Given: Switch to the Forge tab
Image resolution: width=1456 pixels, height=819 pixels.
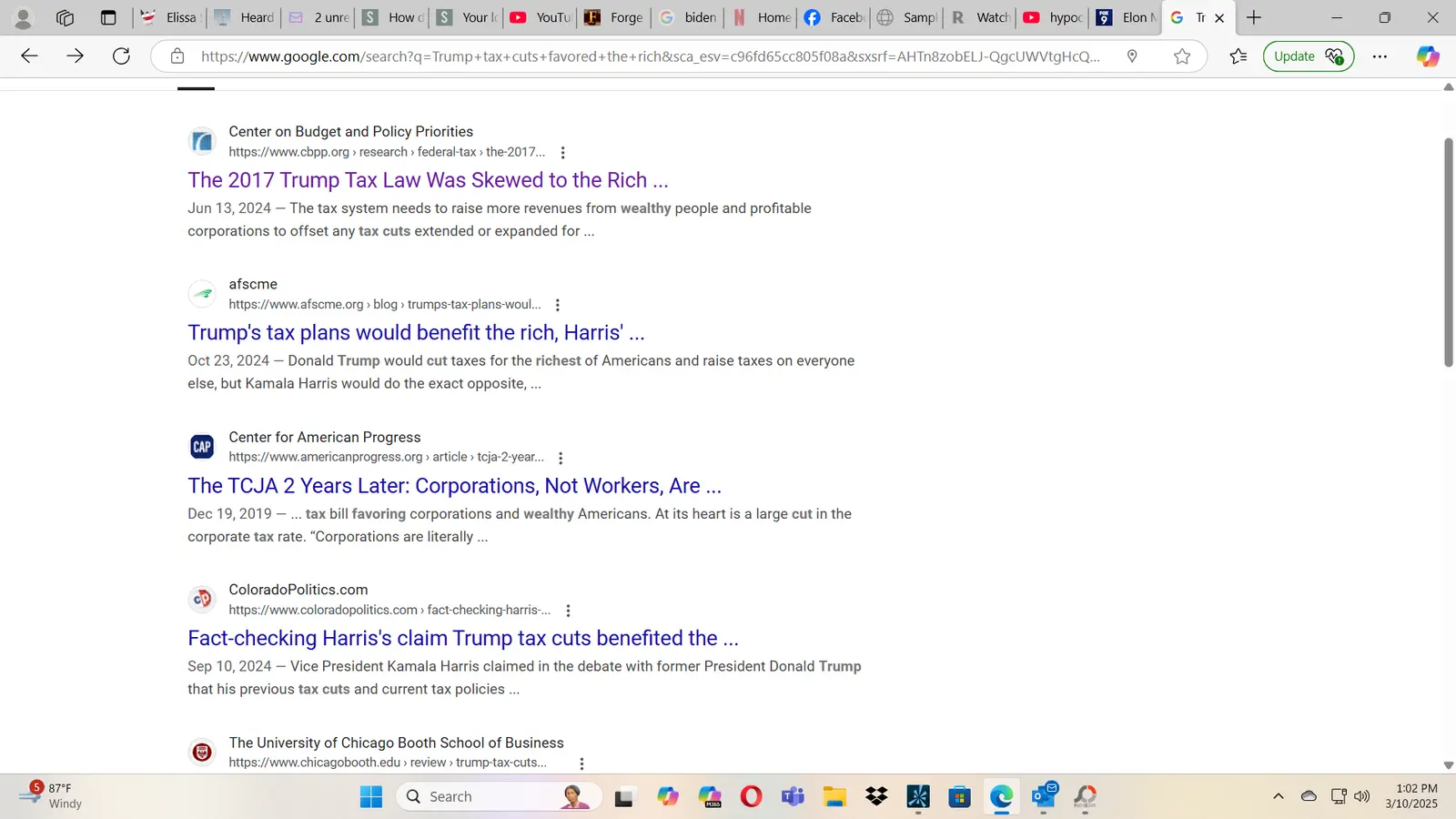Looking at the screenshot, I should pyautogui.click(x=614, y=17).
